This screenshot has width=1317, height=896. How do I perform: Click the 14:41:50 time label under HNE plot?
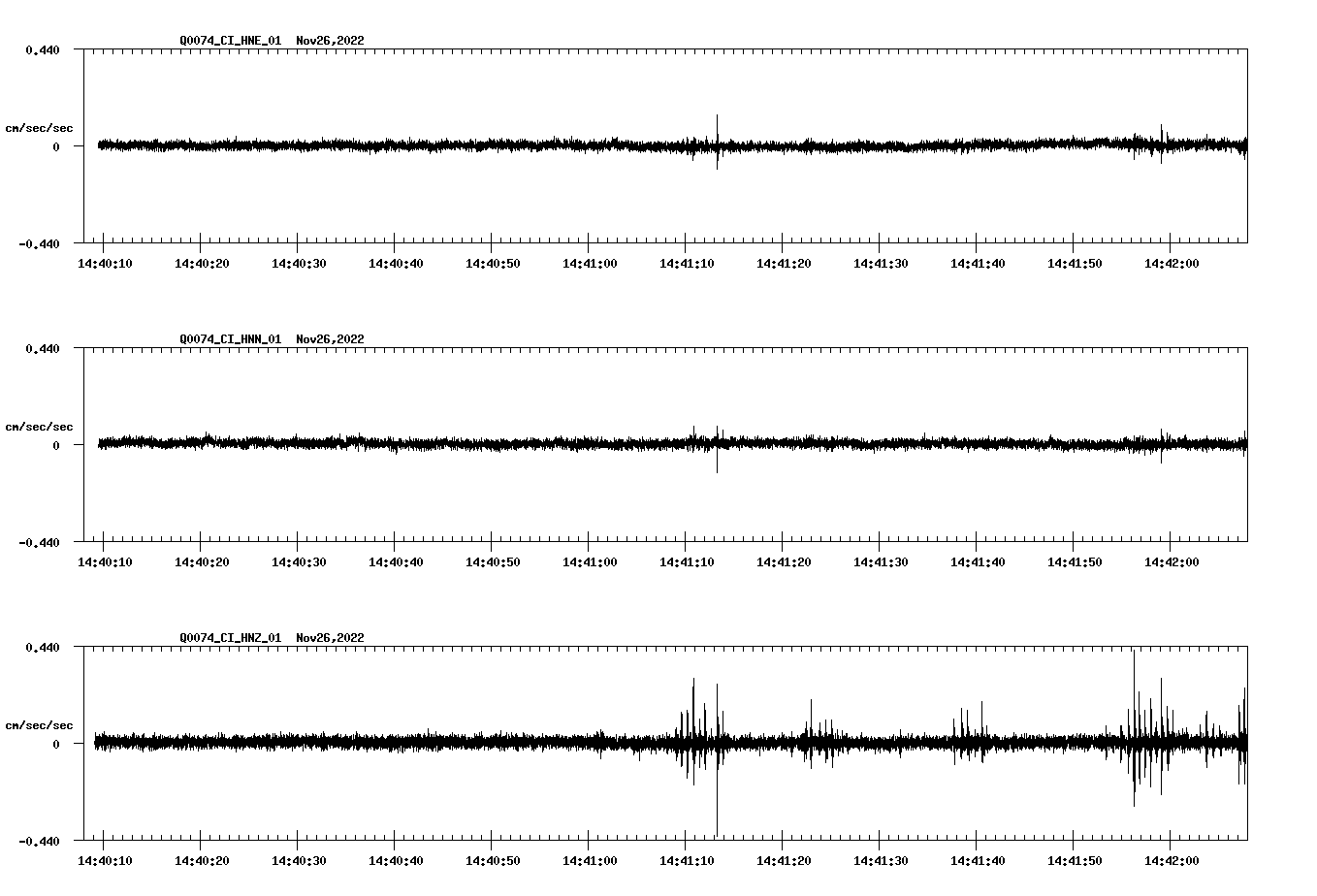coord(1075,264)
